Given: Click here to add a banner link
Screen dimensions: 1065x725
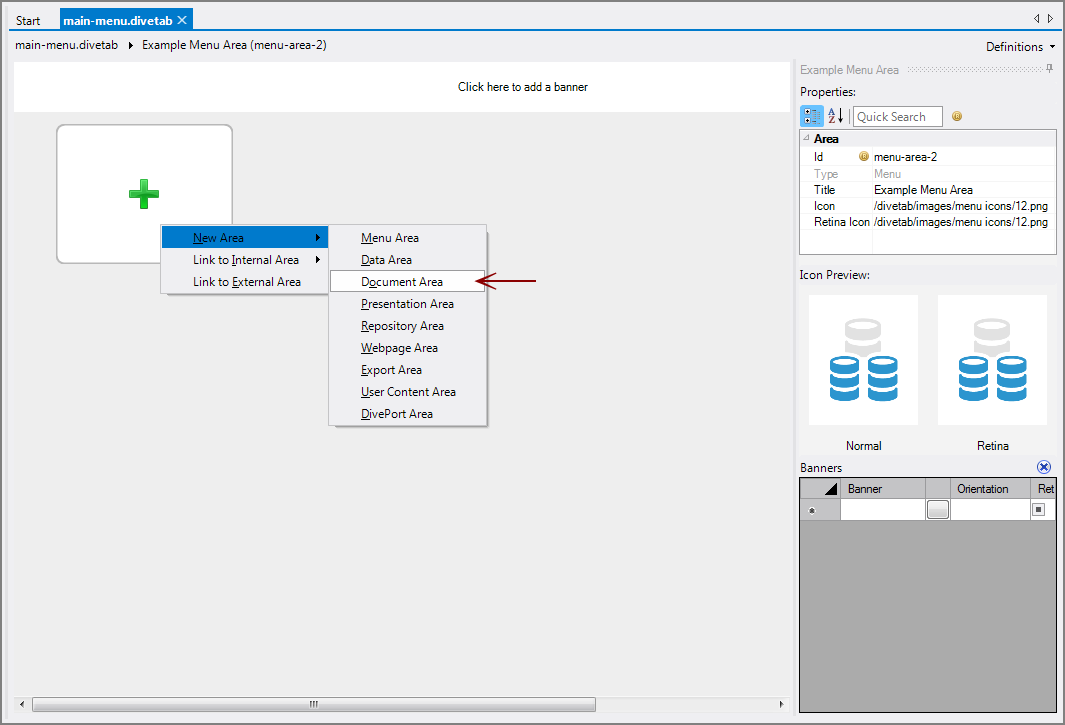Looking at the screenshot, I should (x=523, y=87).
